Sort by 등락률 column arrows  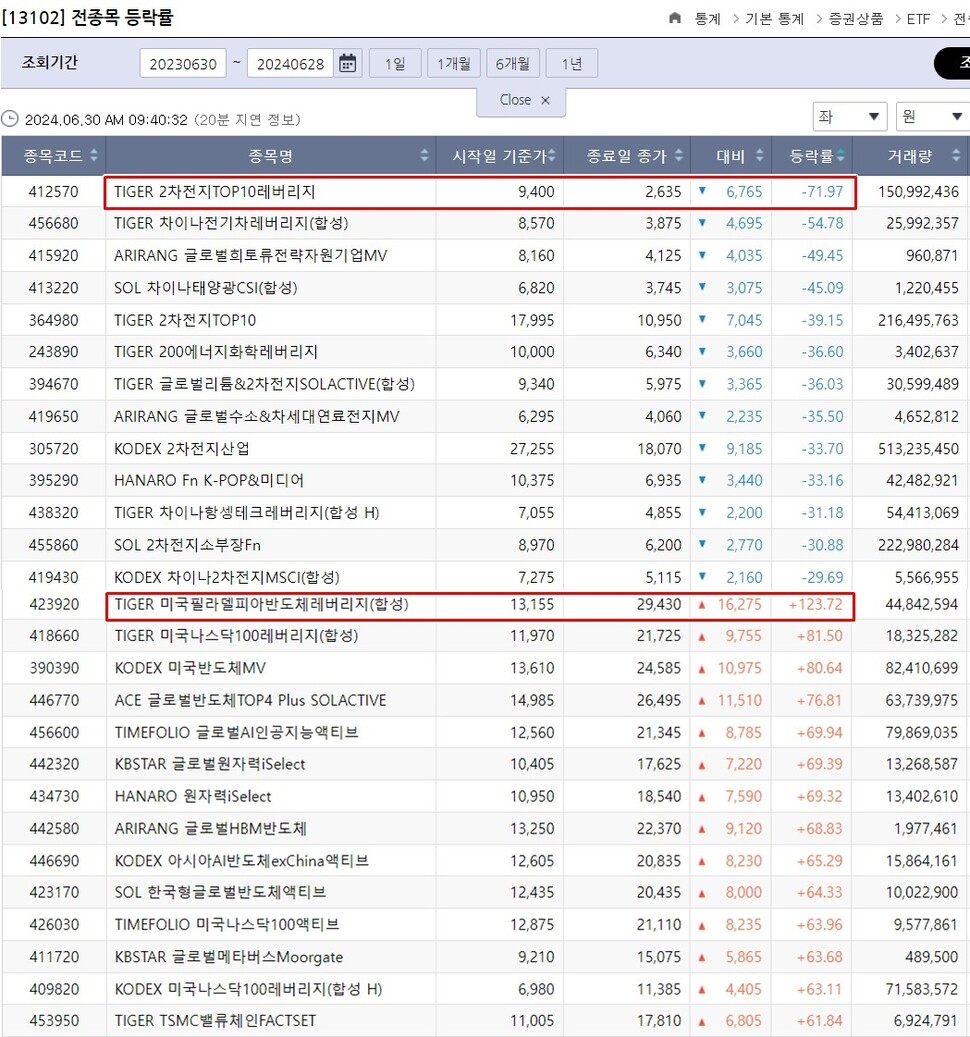[x=840, y=156]
